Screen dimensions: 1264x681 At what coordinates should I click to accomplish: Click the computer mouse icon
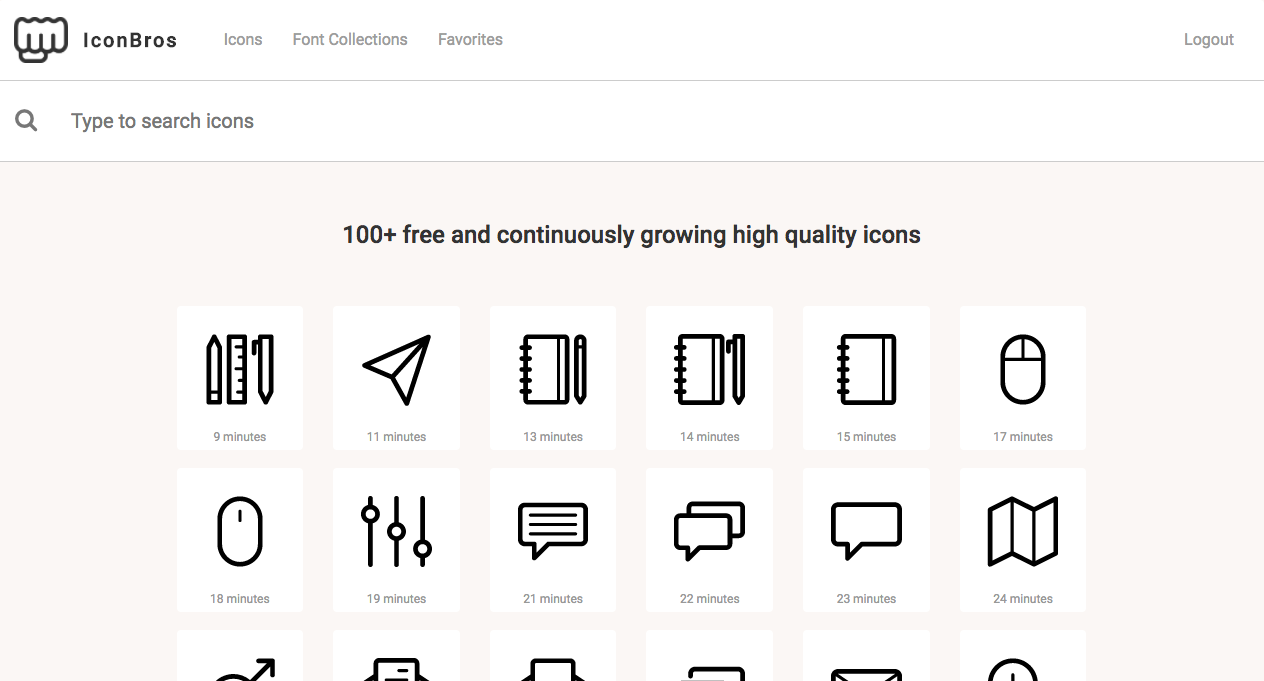(1022, 368)
